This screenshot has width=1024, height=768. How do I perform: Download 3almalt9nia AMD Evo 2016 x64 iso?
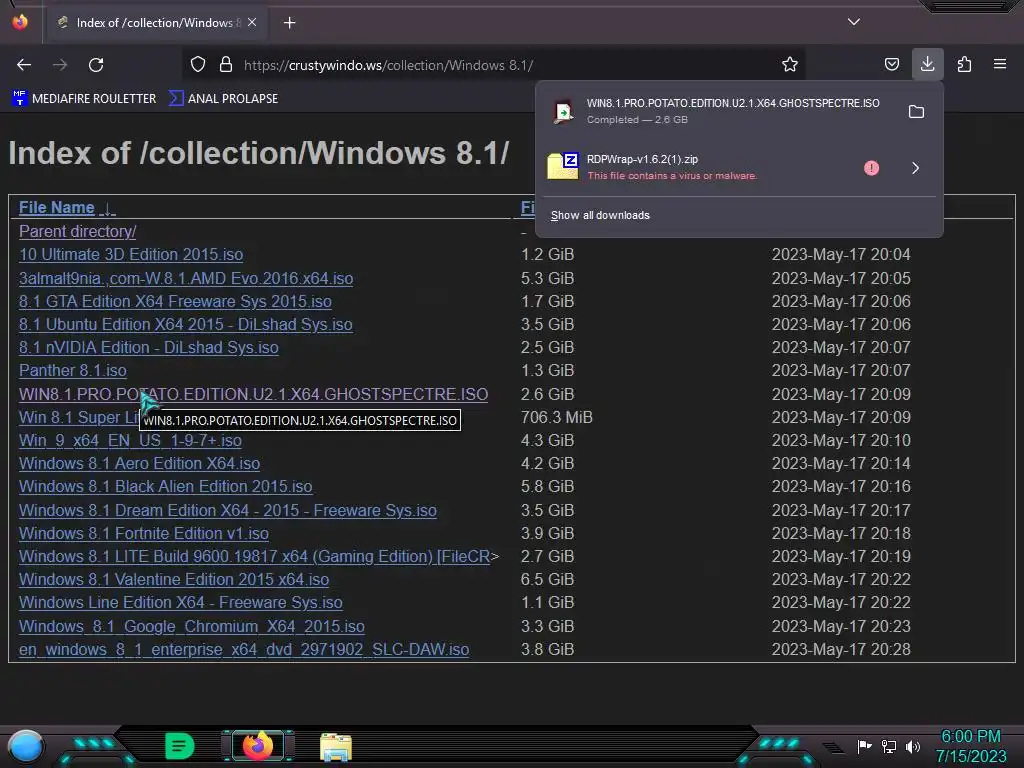[186, 278]
